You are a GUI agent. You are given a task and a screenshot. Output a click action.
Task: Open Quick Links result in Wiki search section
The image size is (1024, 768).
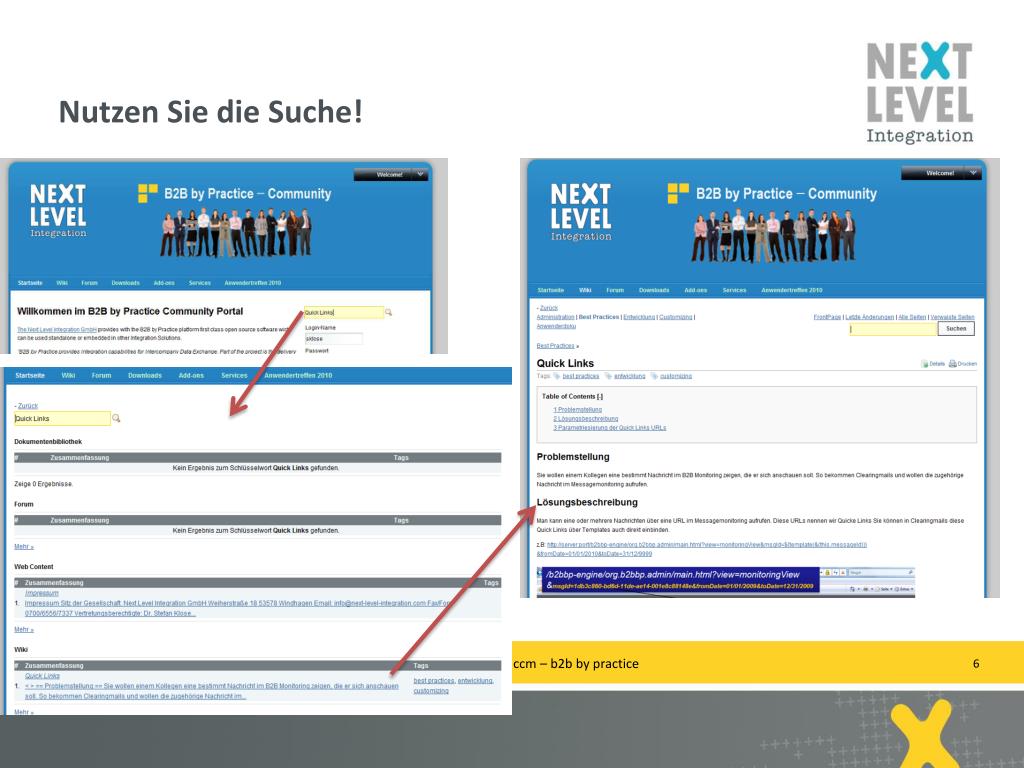click(x=42, y=676)
